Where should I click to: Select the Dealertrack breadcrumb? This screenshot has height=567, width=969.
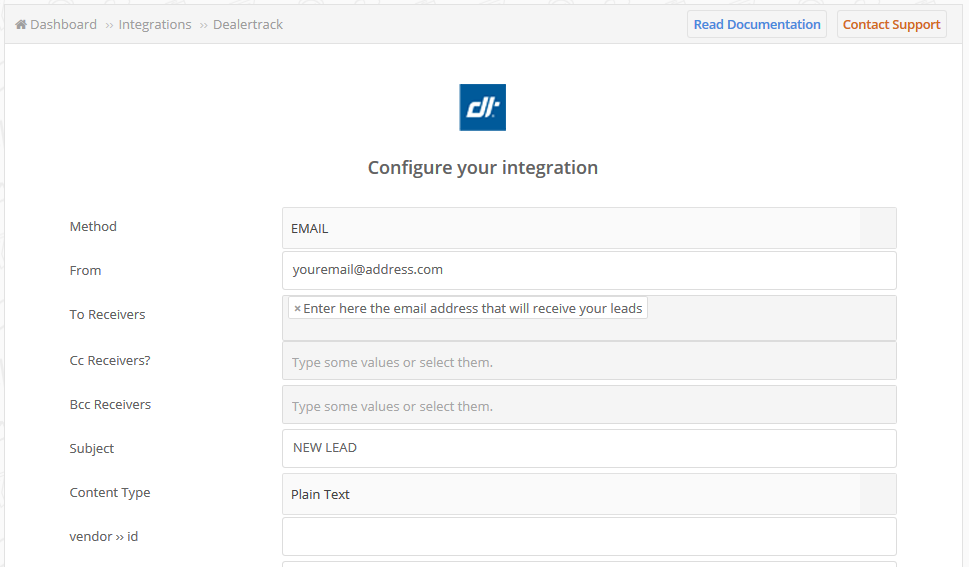point(248,25)
